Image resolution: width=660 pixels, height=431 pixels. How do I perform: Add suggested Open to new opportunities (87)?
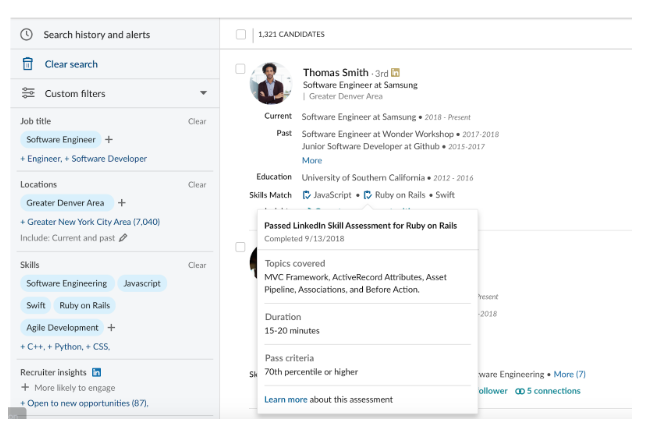tap(84, 403)
